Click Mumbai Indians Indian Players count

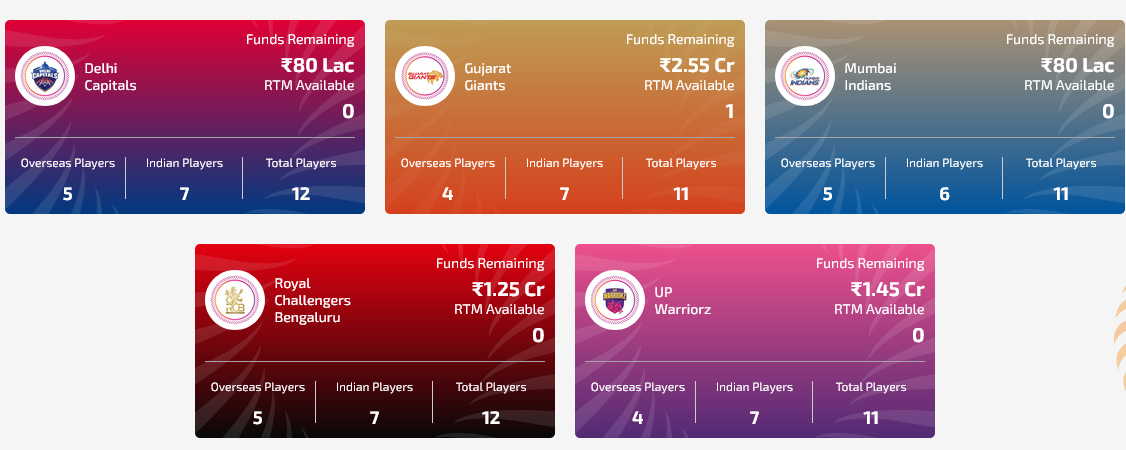(x=944, y=193)
